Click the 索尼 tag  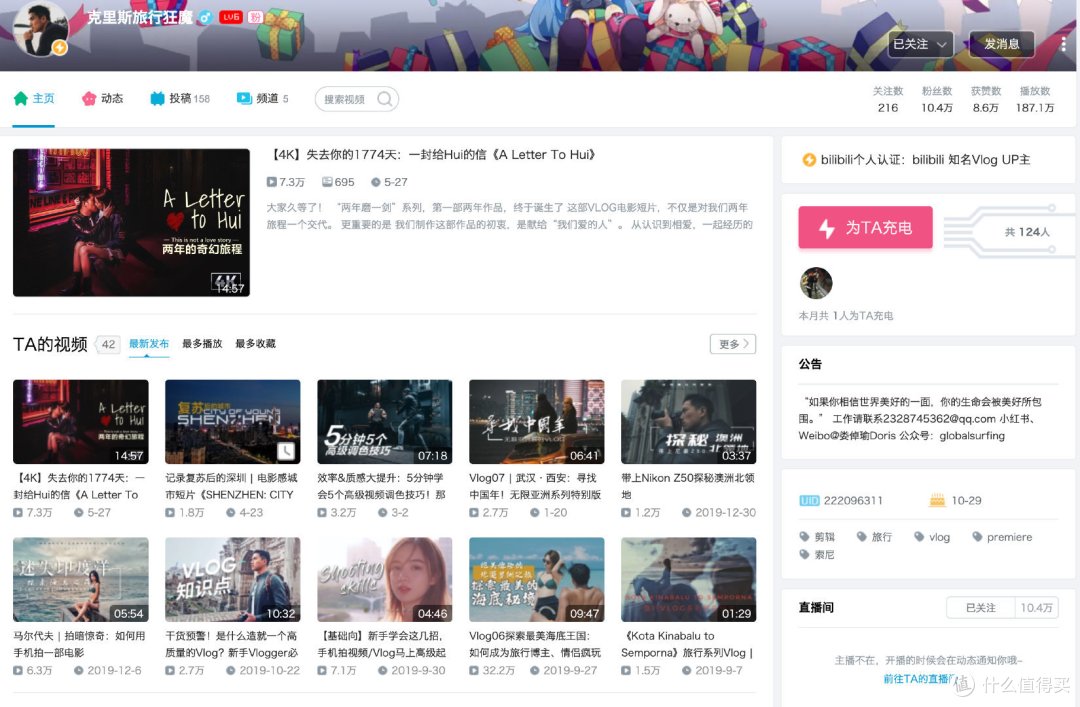point(817,554)
